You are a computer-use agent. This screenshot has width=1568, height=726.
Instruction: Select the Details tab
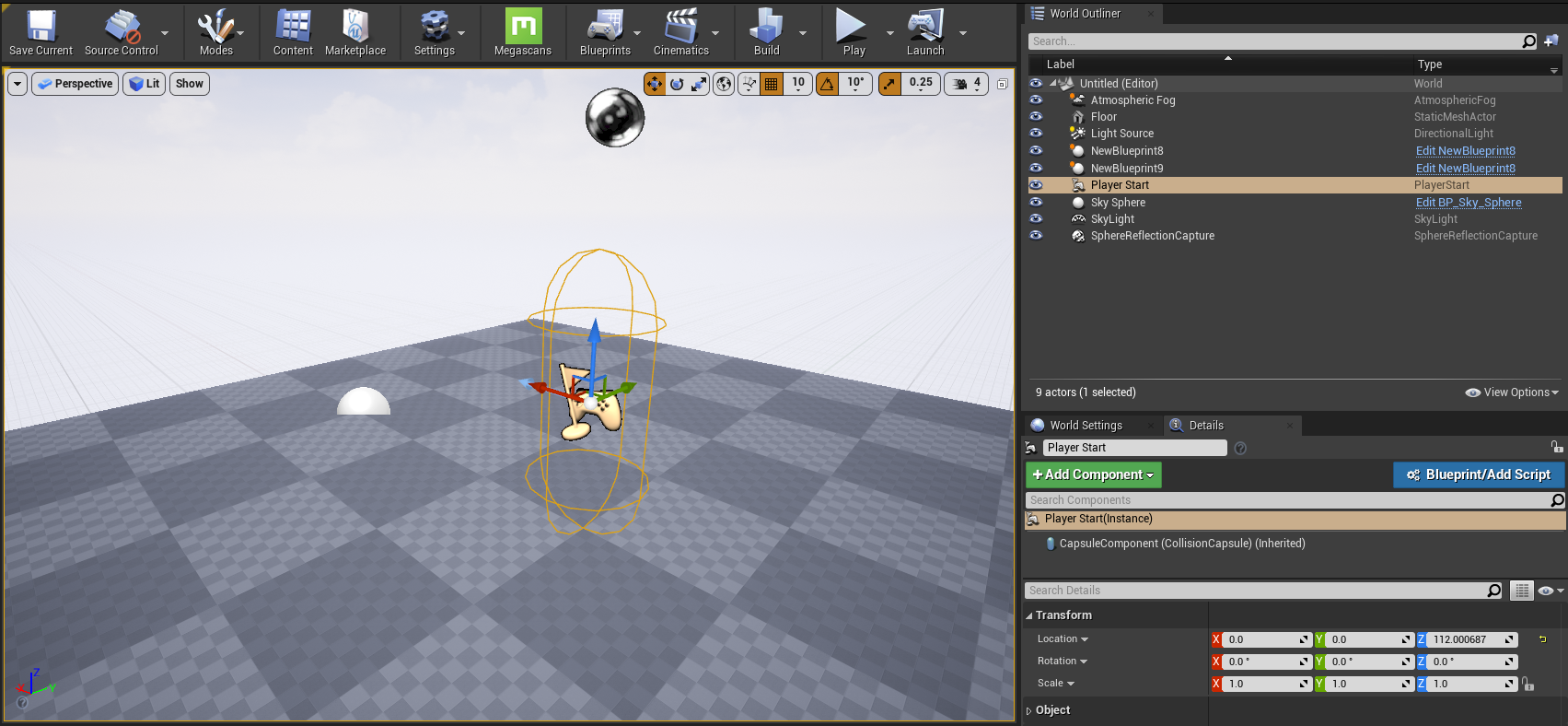[x=1206, y=426]
